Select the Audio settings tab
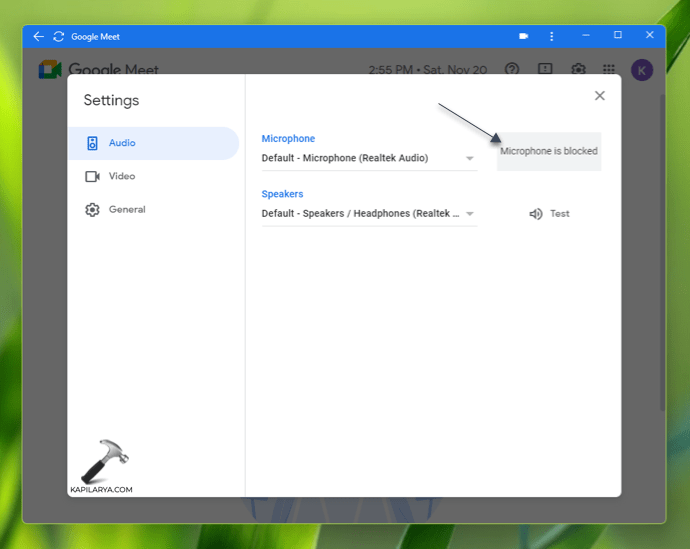Screen dimensions: 690x549 point(154,143)
